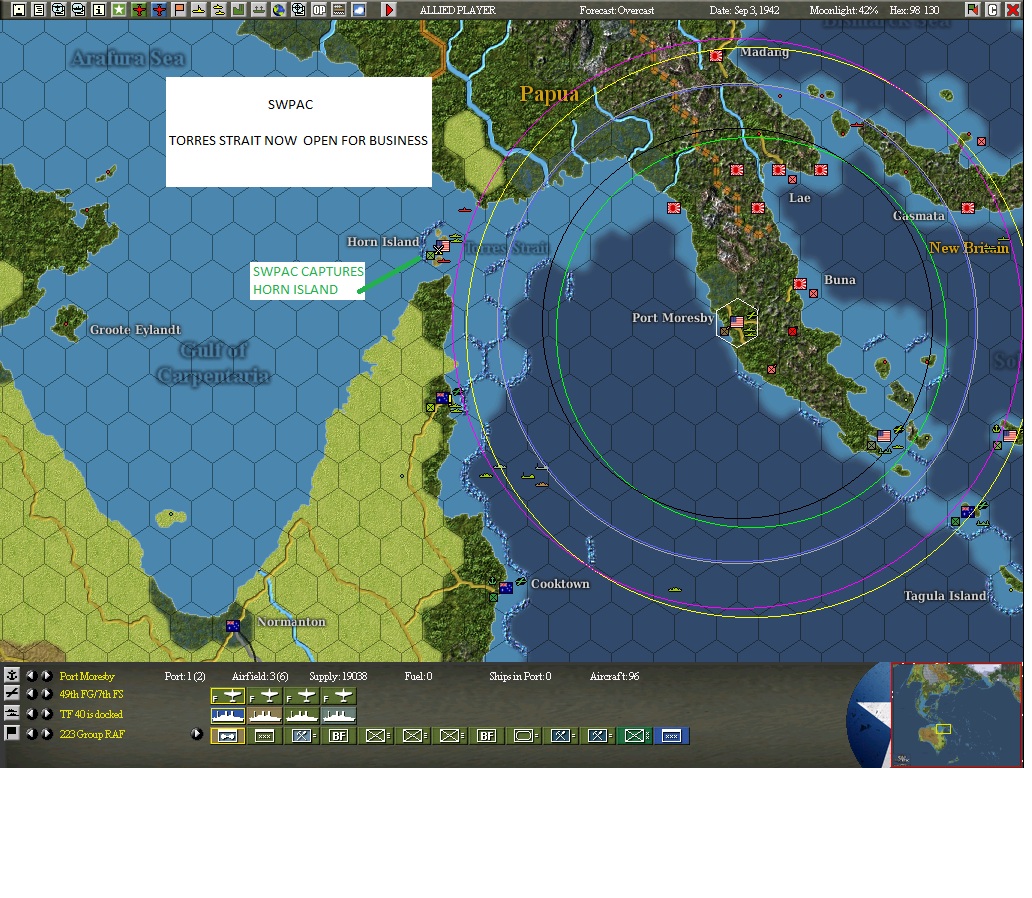Click the green industry graph icon
Image resolution: width=1032 pixels, height=898 pixels.
coord(238,10)
